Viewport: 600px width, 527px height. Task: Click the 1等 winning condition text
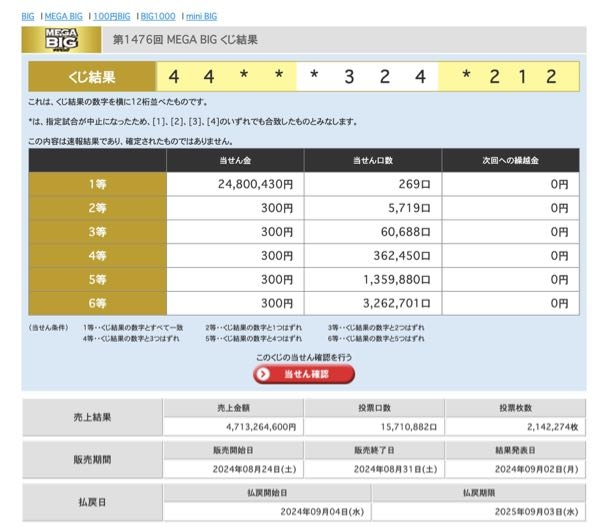(x=133, y=328)
